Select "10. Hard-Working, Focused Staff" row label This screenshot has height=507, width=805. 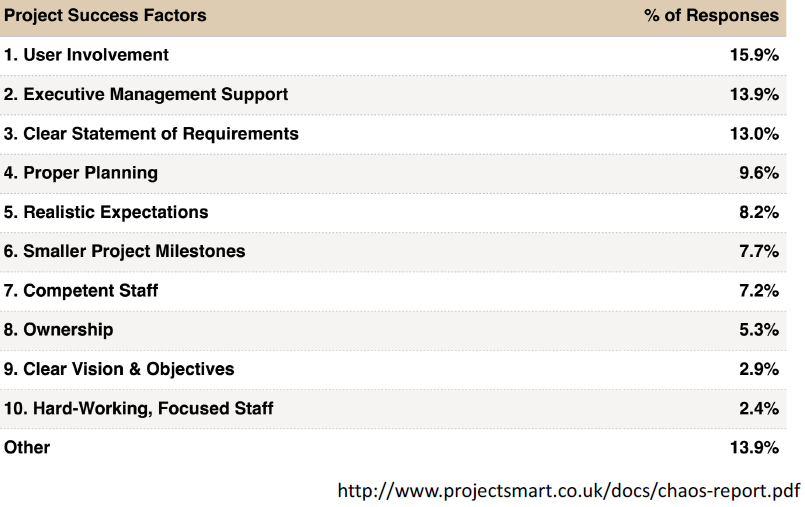pos(139,408)
